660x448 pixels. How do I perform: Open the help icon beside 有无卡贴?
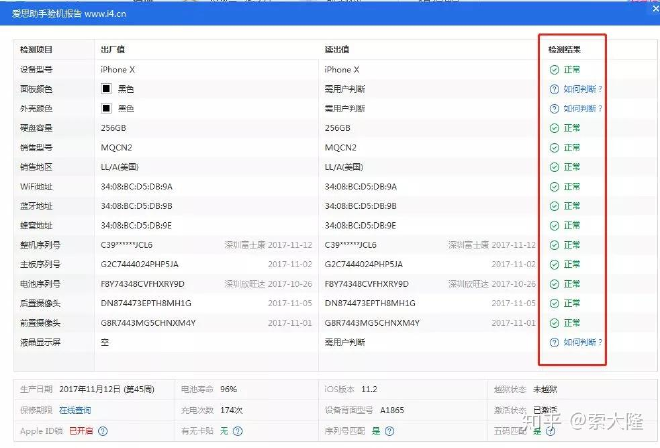click(238, 431)
